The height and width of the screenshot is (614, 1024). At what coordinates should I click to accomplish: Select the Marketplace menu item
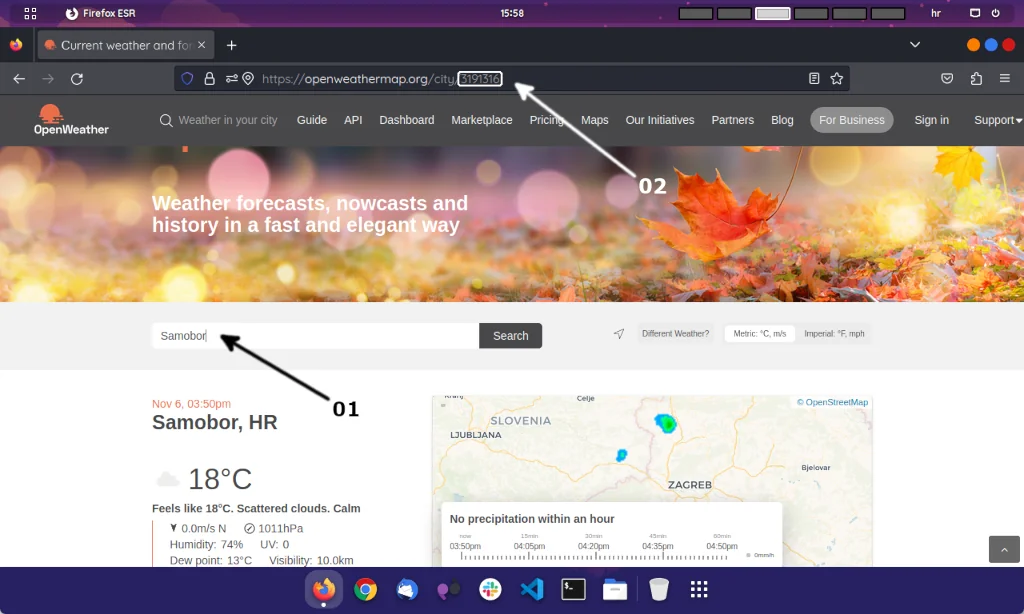(482, 119)
